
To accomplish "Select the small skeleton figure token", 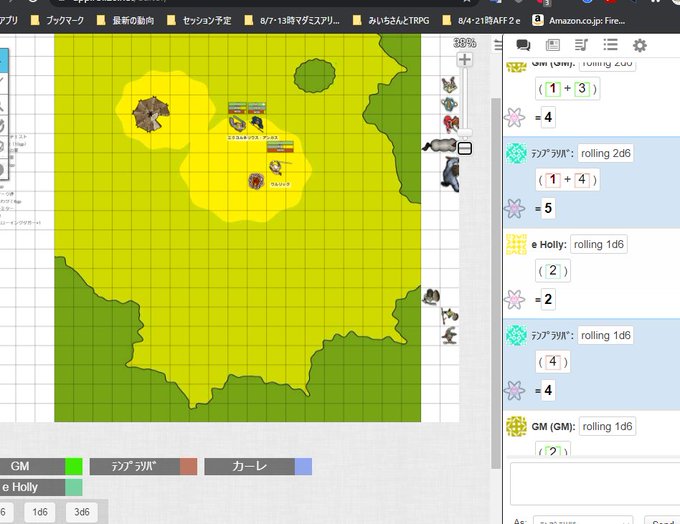I will coord(449,316).
